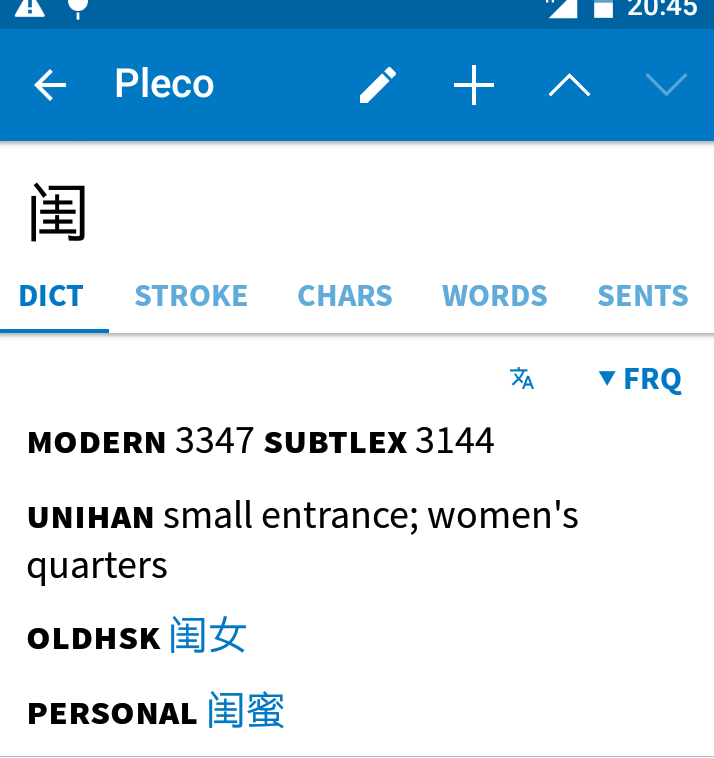Viewport: 714px width, 758px height.
Task: Tap the UNIHAN definition text
Action: point(303,540)
